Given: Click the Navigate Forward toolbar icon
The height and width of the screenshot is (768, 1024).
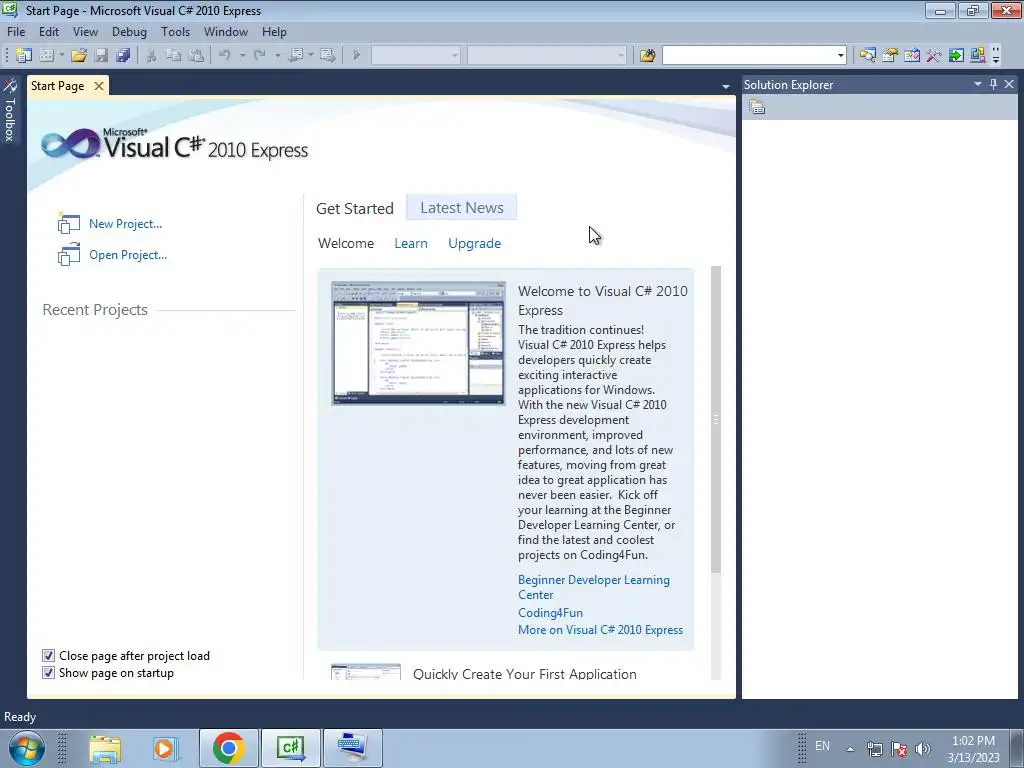Looking at the screenshot, I should tap(328, 56).
